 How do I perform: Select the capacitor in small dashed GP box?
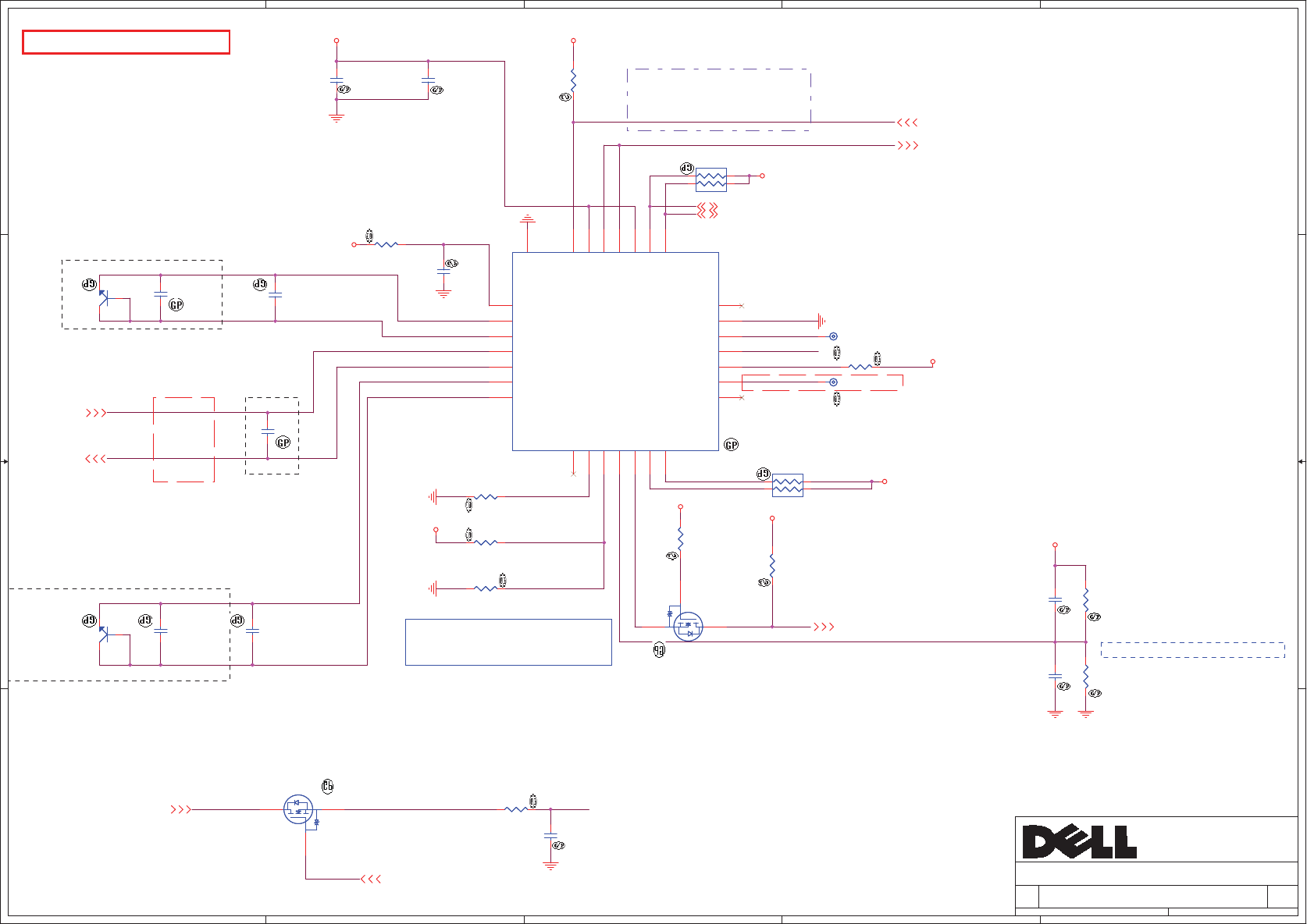tap(268, 431)
